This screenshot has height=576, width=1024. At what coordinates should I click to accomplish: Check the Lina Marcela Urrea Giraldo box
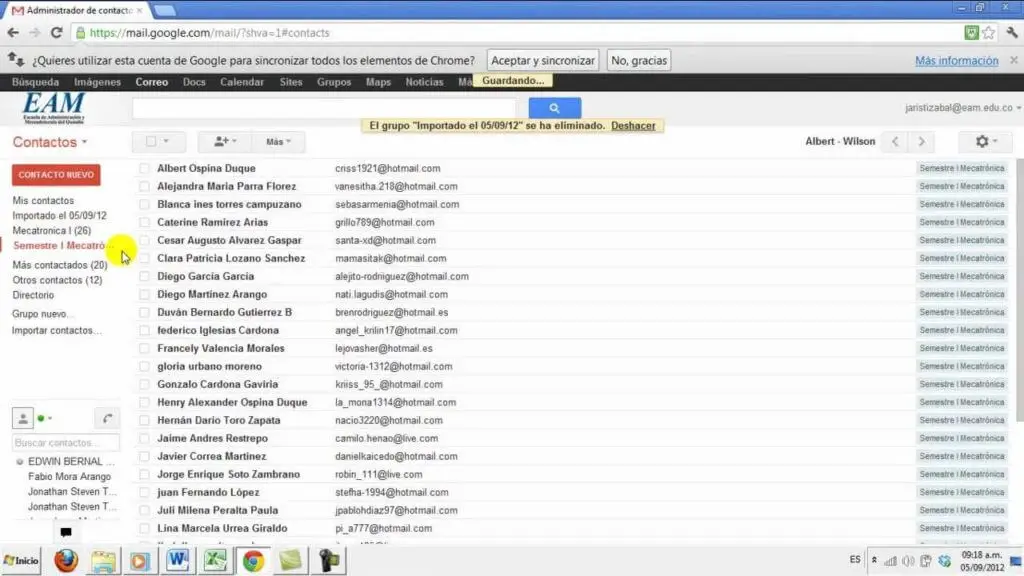coord(144,528)
